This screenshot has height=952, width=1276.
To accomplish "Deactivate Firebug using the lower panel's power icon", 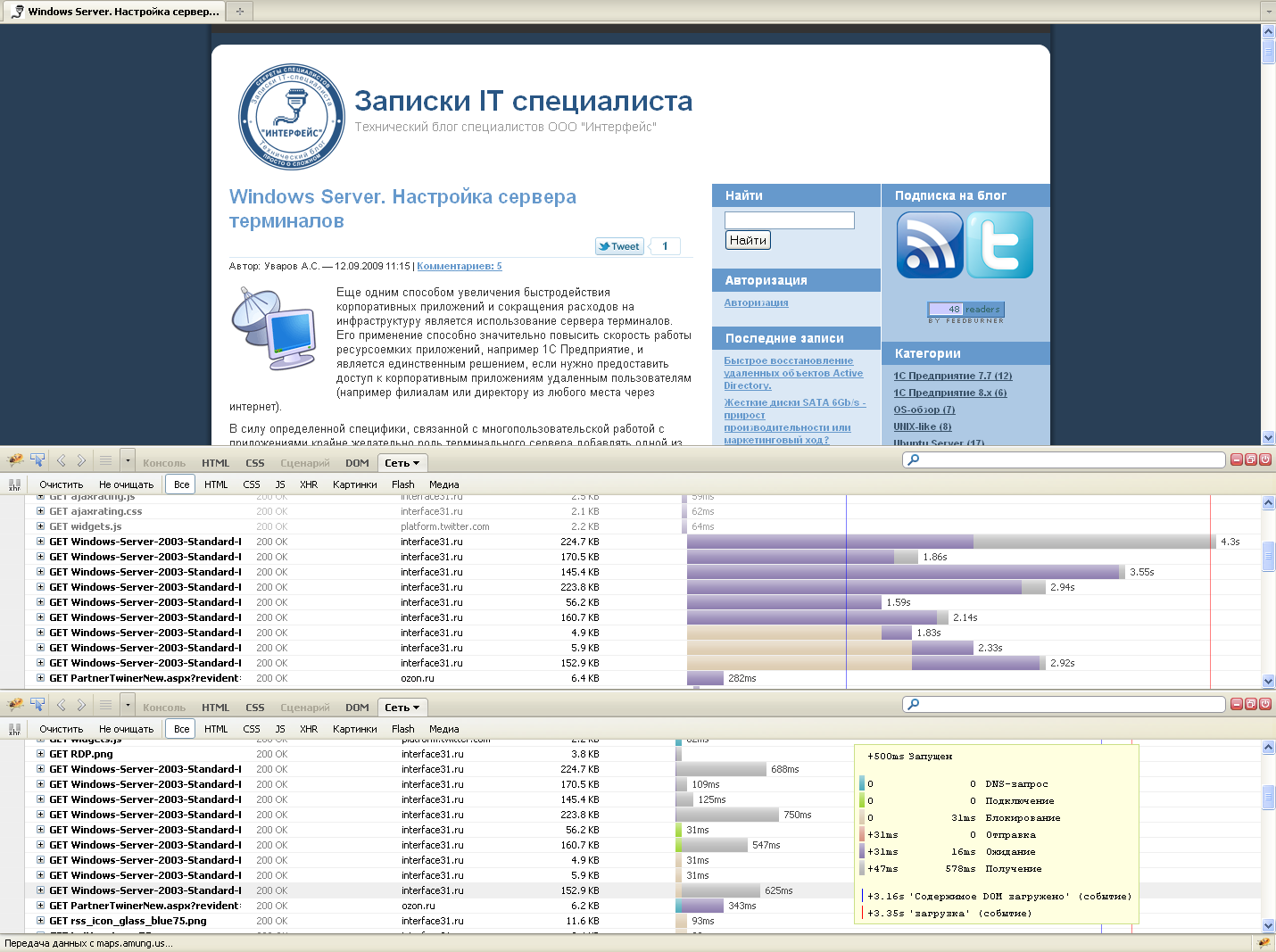I will [1265, 704].
